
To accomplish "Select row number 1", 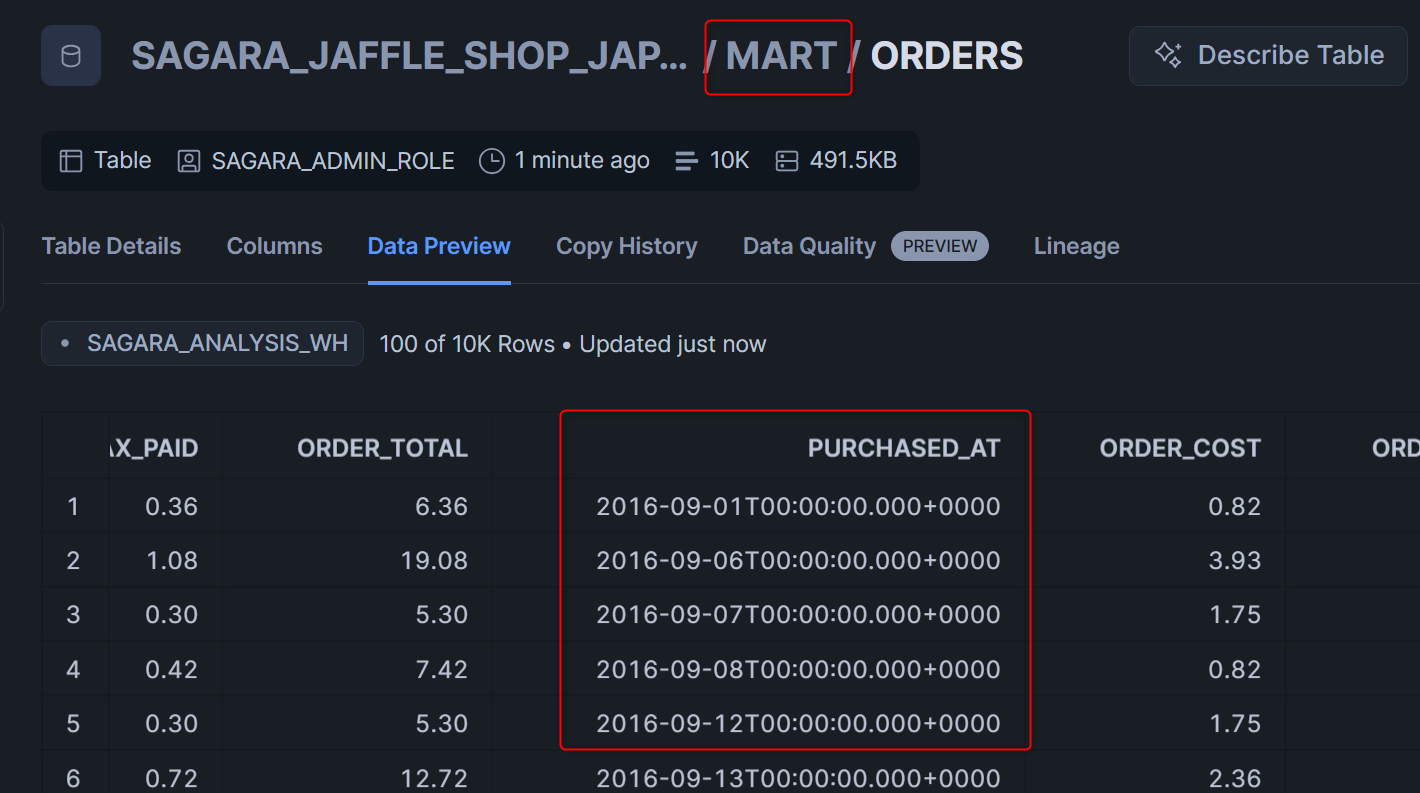I will point(73,507).
